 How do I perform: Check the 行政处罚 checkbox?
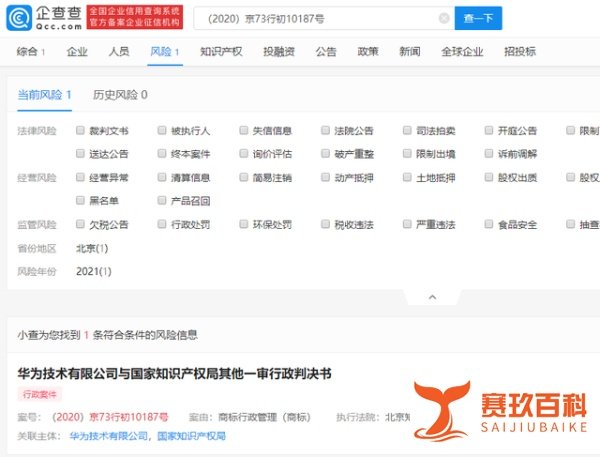pyautogui.click(x=162, y=224)
